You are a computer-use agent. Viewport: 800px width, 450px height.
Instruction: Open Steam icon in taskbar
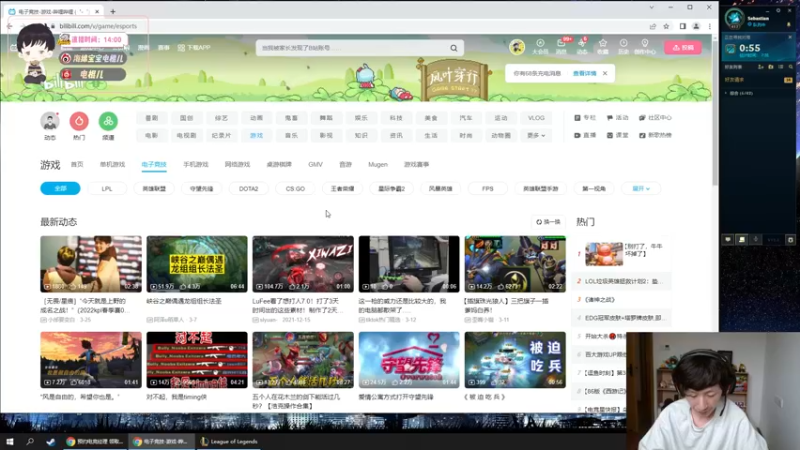pyautogui.click(x=51, y=441)
